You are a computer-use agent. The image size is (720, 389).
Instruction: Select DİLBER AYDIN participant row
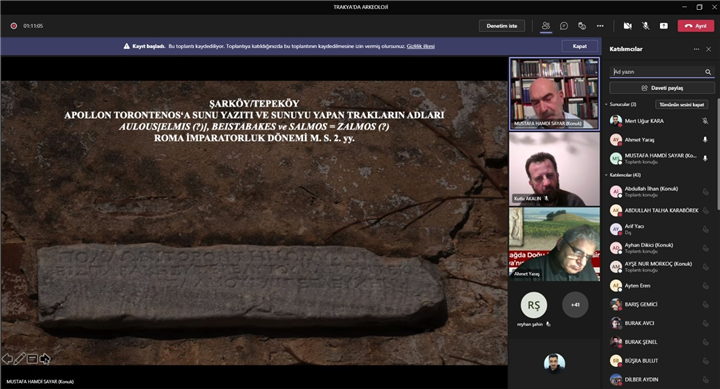coord(660,379)
